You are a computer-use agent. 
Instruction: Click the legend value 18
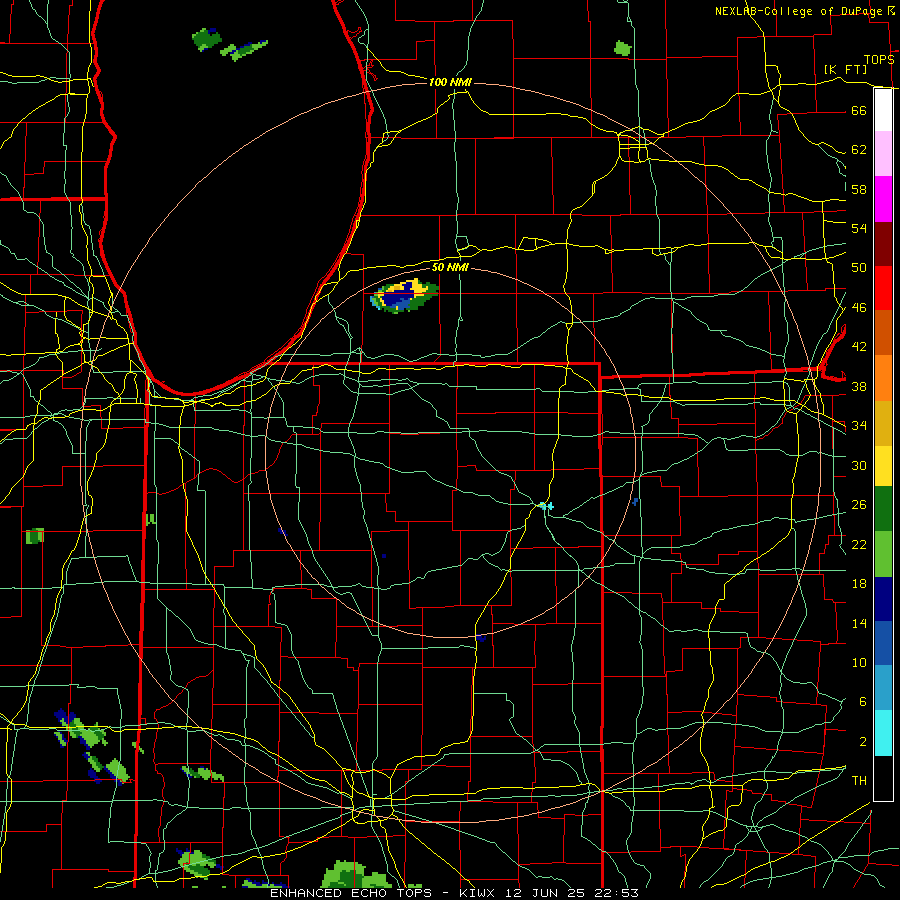coord(859,584)
